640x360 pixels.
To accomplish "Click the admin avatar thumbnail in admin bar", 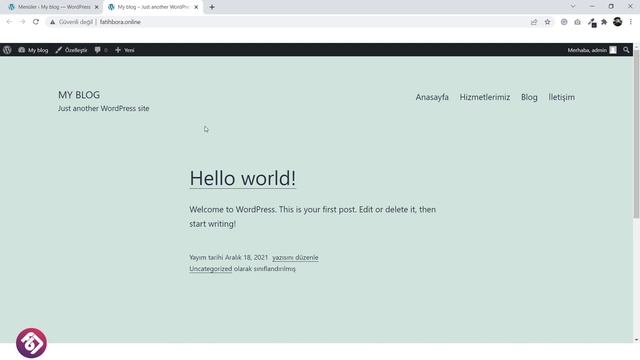I will point(613,50).
